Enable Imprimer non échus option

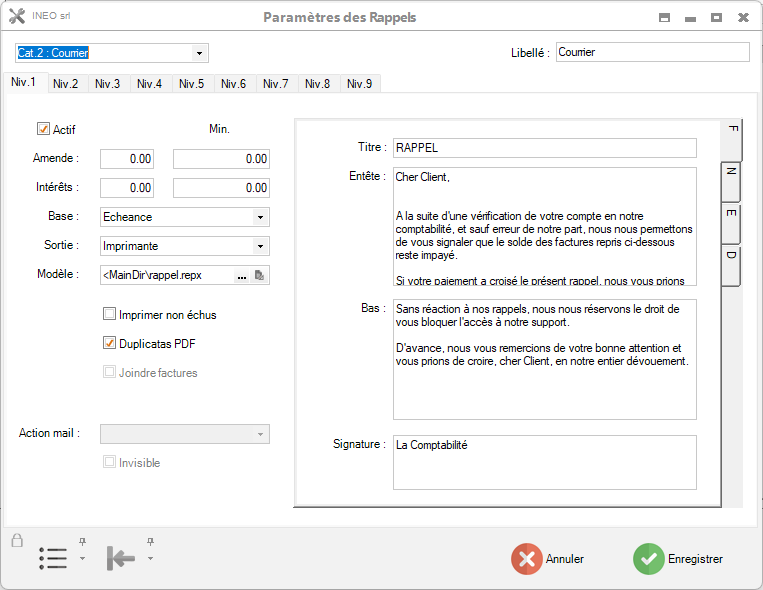pos(110,314)
